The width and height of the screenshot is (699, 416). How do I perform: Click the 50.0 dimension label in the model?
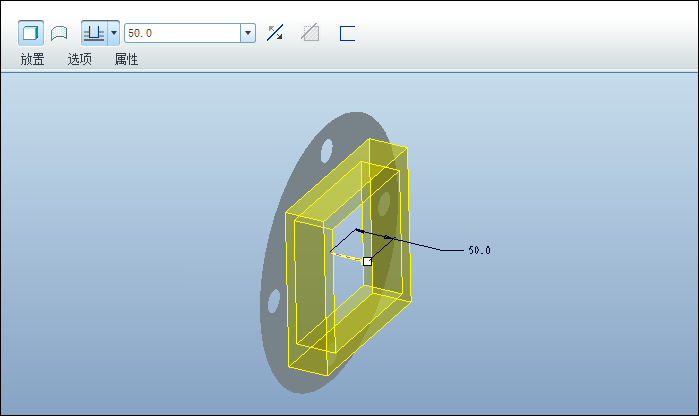click(479, 251)
